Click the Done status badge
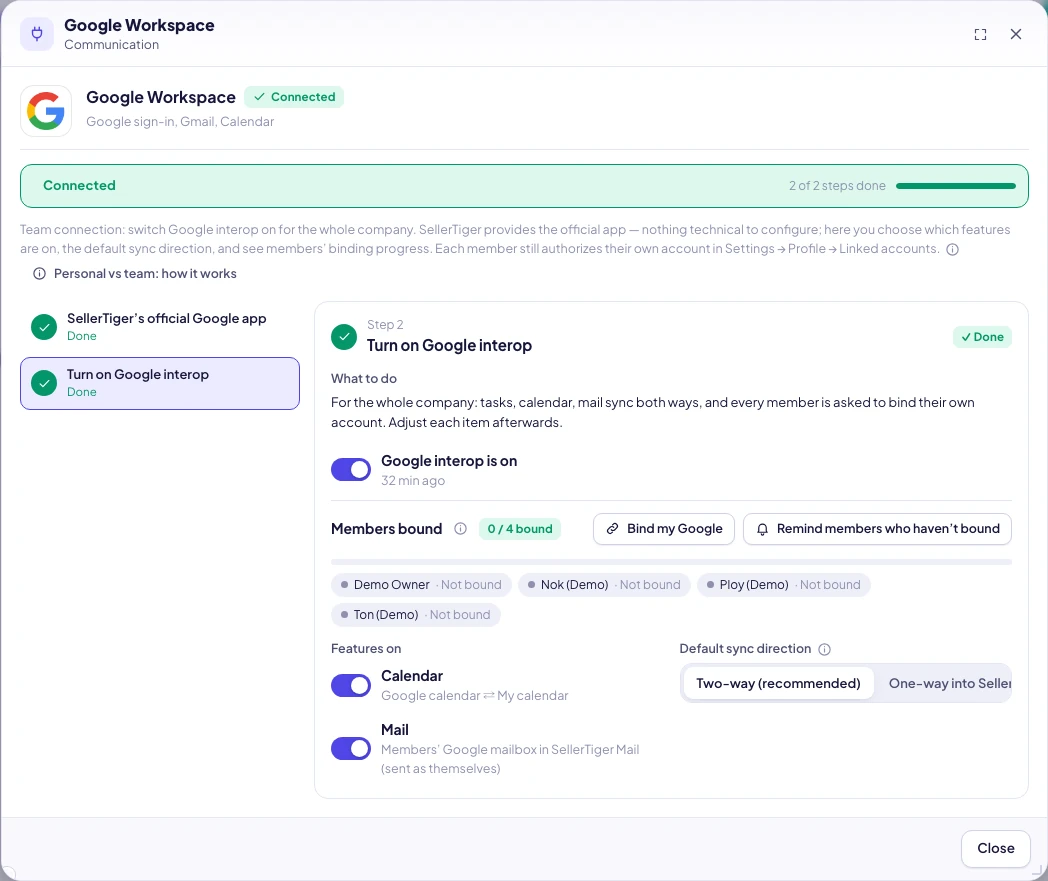The image size is (1048, 881). [x=982, y=337]
